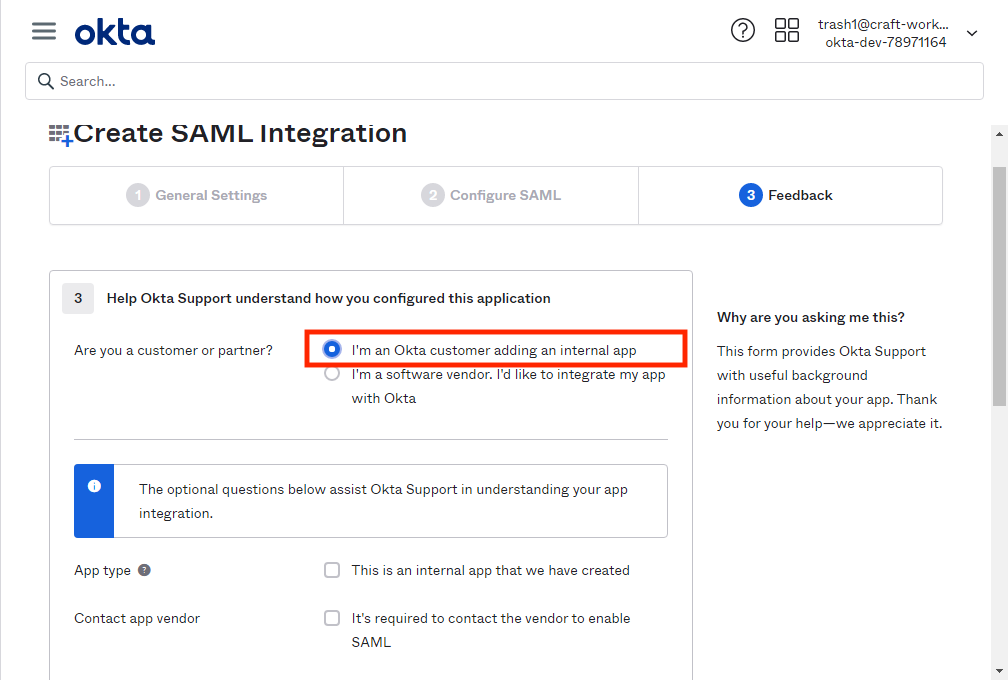The width and height of the screenshot is (1008, 680).
Task: Select Okta customer adding internal app radio
Action: [332, 349]
